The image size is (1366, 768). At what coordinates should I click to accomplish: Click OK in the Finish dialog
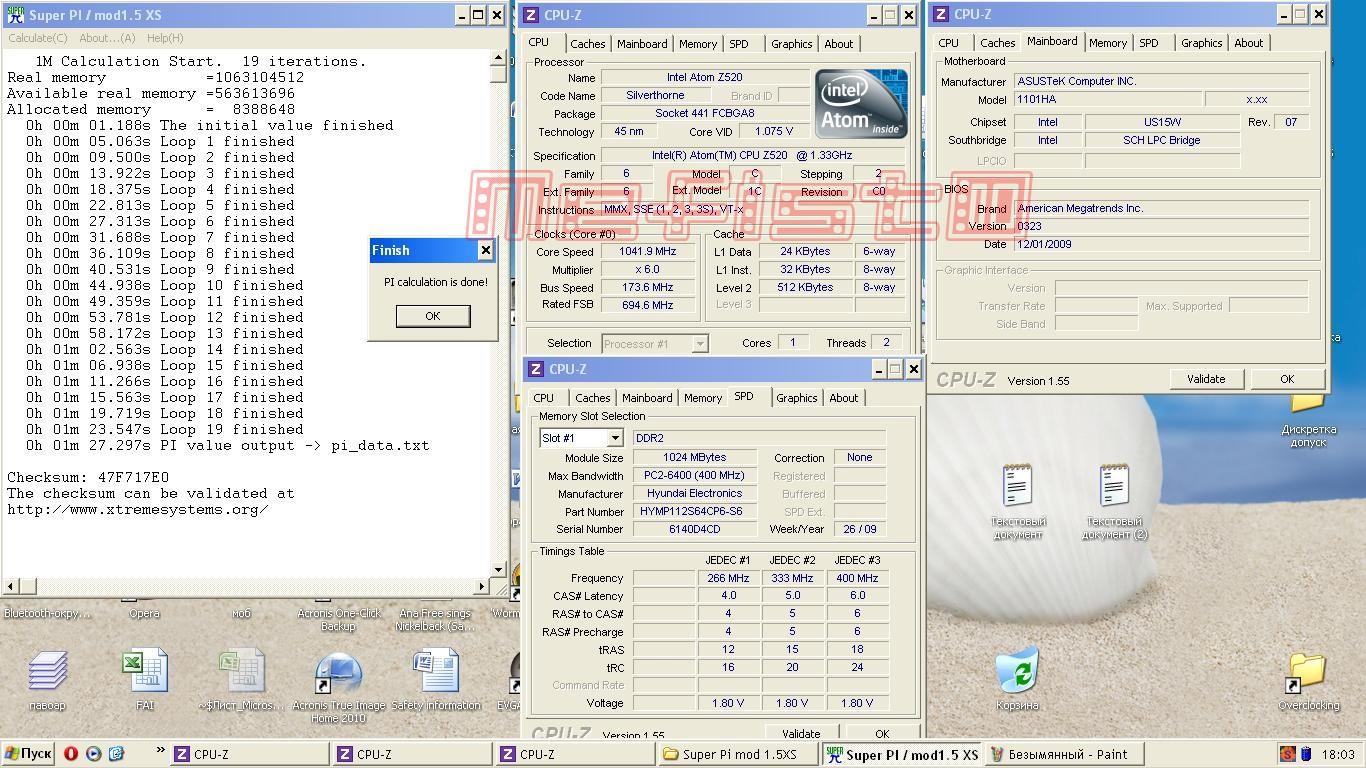pos(432,315)
